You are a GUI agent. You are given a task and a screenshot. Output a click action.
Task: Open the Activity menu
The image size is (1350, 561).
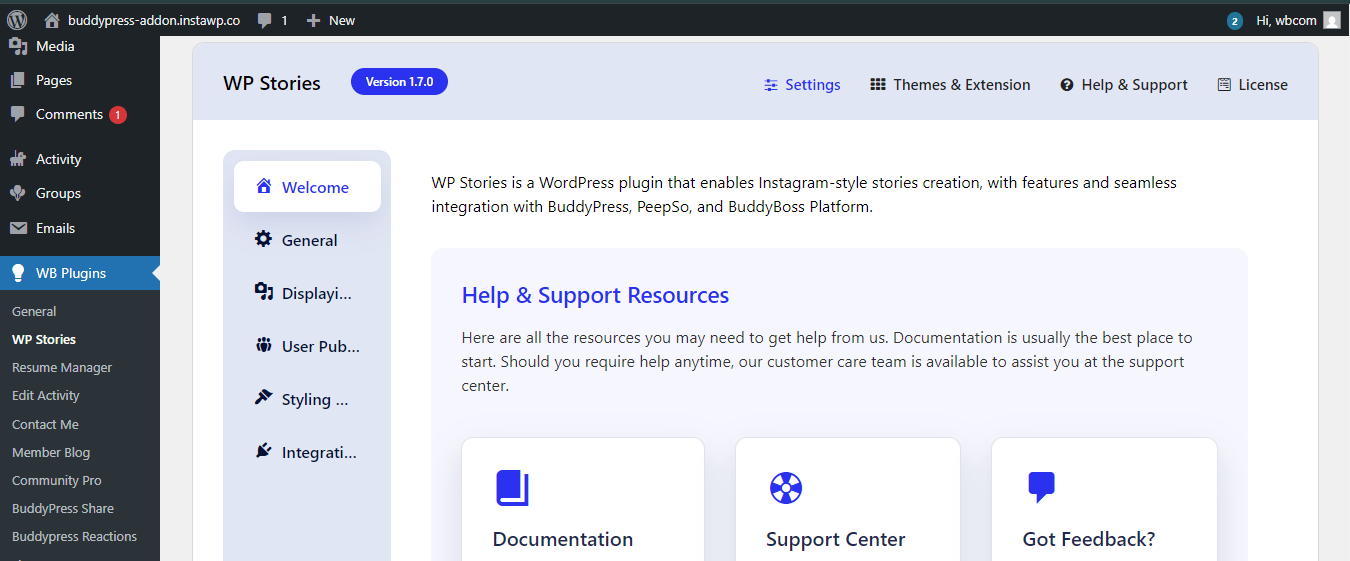point(80,159)
